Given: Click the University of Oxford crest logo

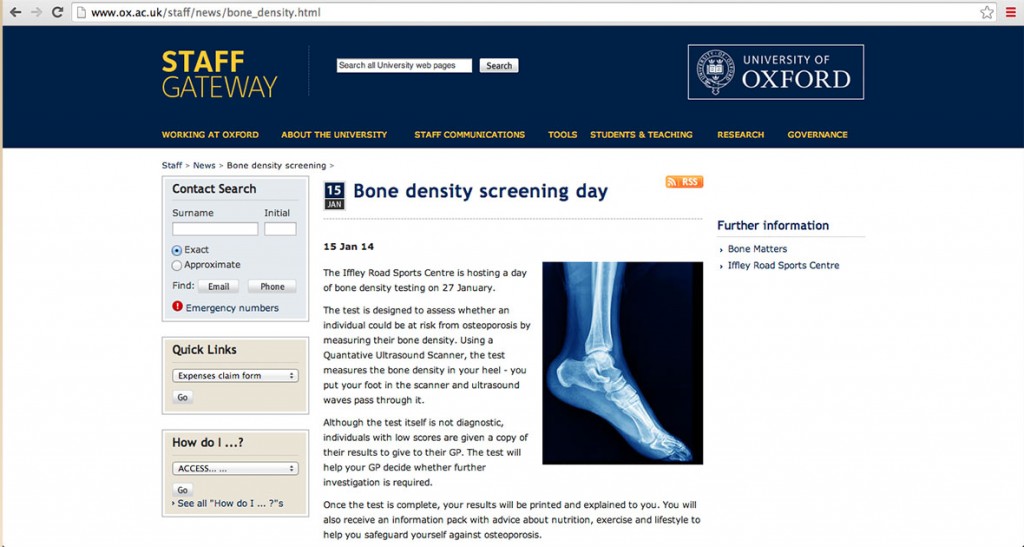Looking at the screenshot, I should [714, 72].
